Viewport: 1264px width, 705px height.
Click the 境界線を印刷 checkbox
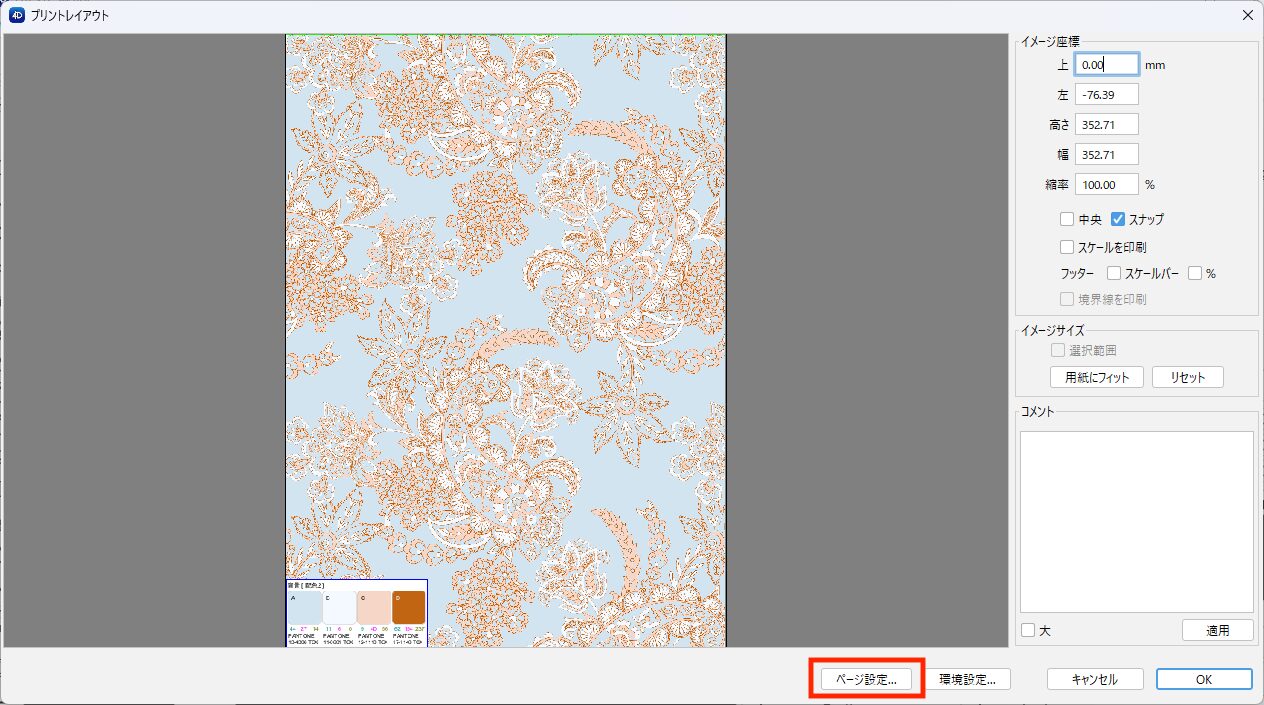pos(1067,299)
